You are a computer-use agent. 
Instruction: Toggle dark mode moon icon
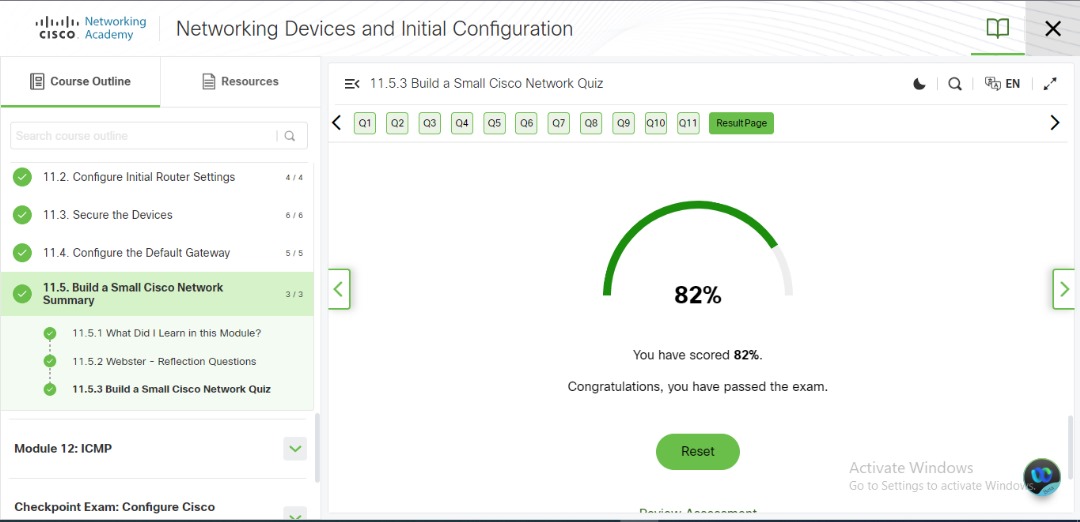point(920,84)
